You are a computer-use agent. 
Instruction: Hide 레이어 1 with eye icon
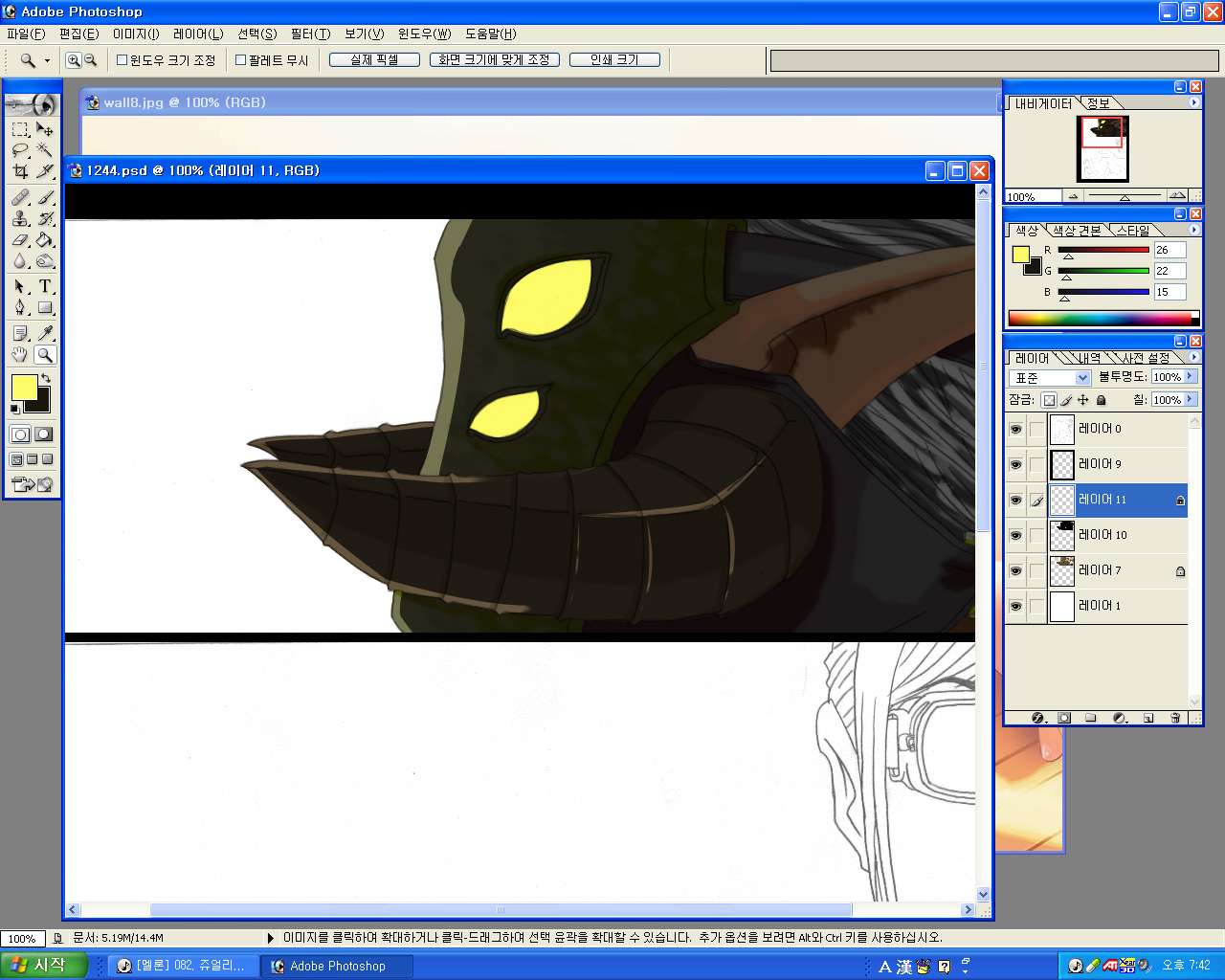tap(1015, 606)
